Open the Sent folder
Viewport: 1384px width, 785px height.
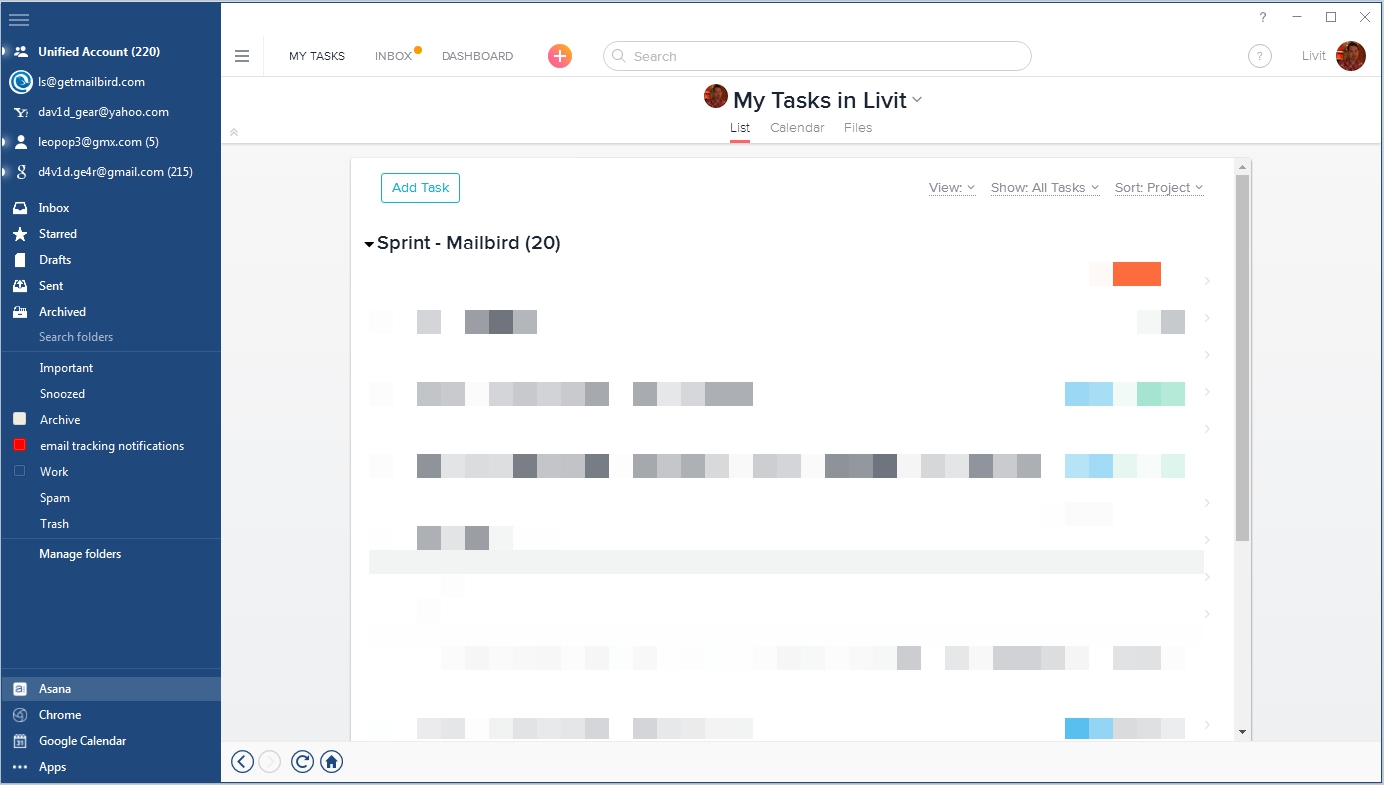coord(51,286)
